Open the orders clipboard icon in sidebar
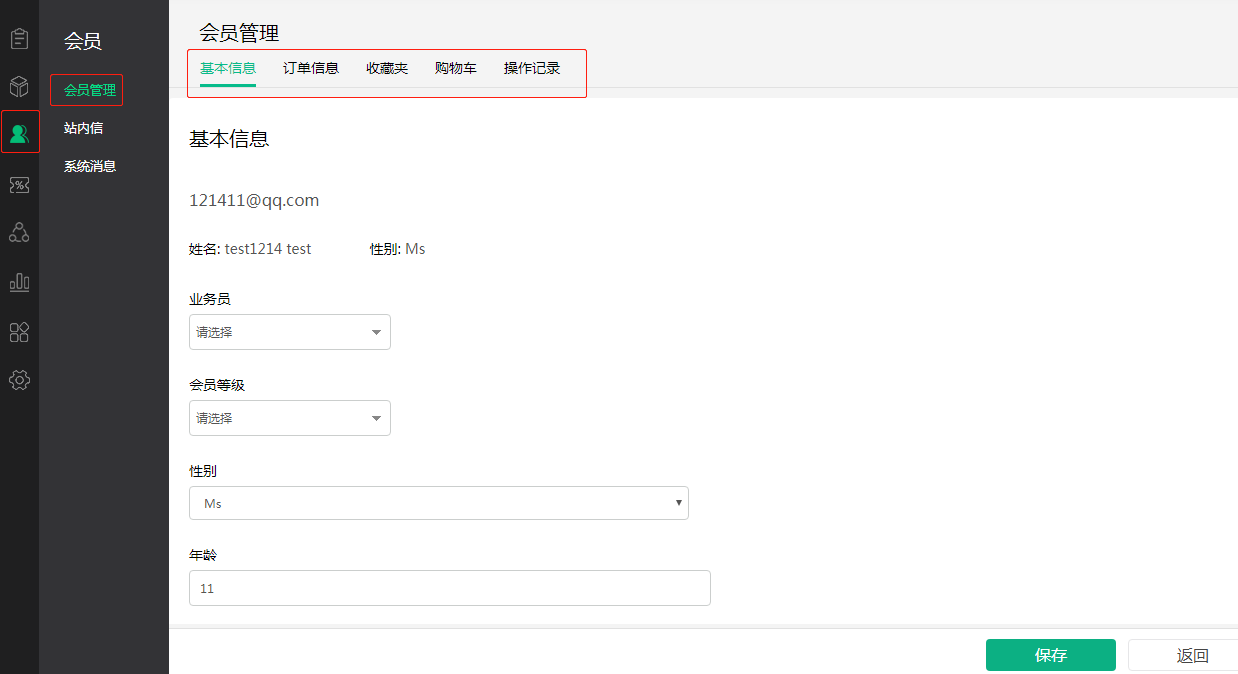1238x674 pixels. pos(19,39)
